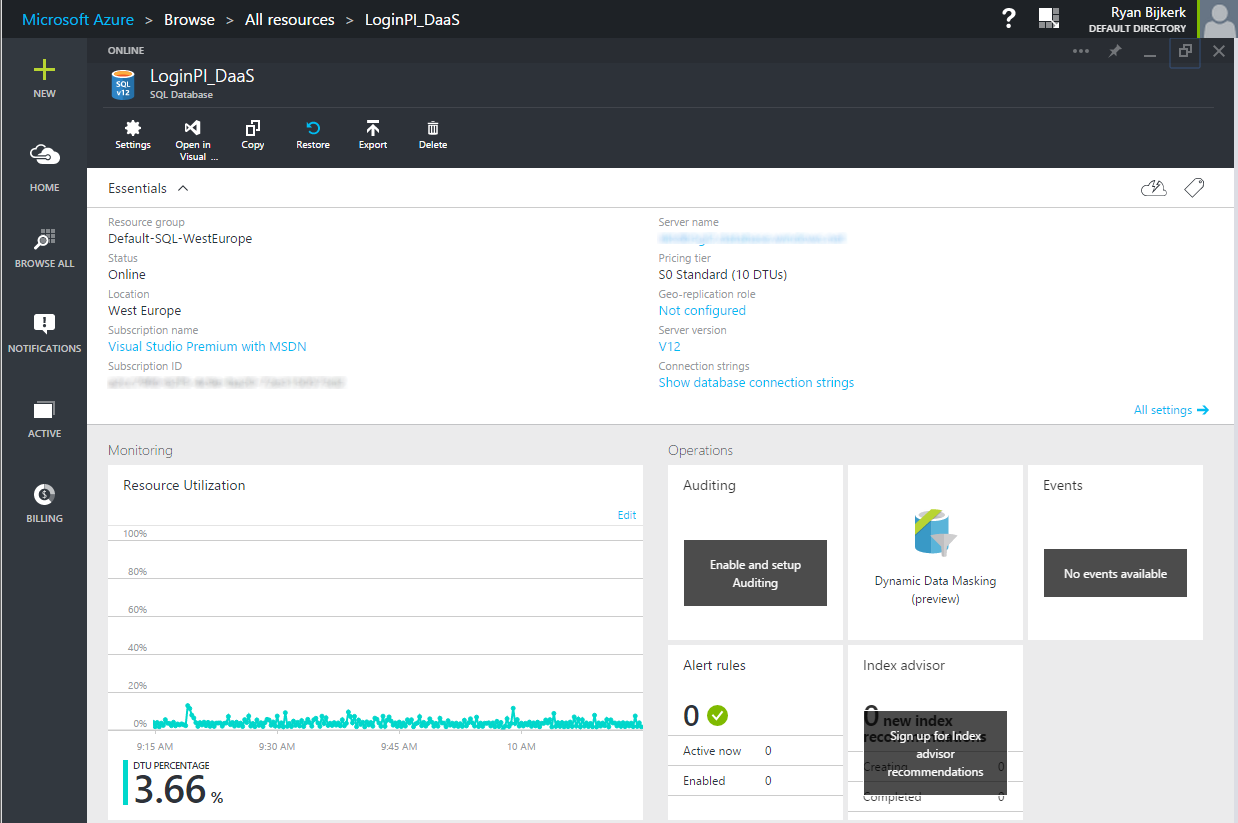This screenshot has width=1238, height=823.
Task: Open Visual Studio Premium with MSDN link
Action: (x=207, y=347)
